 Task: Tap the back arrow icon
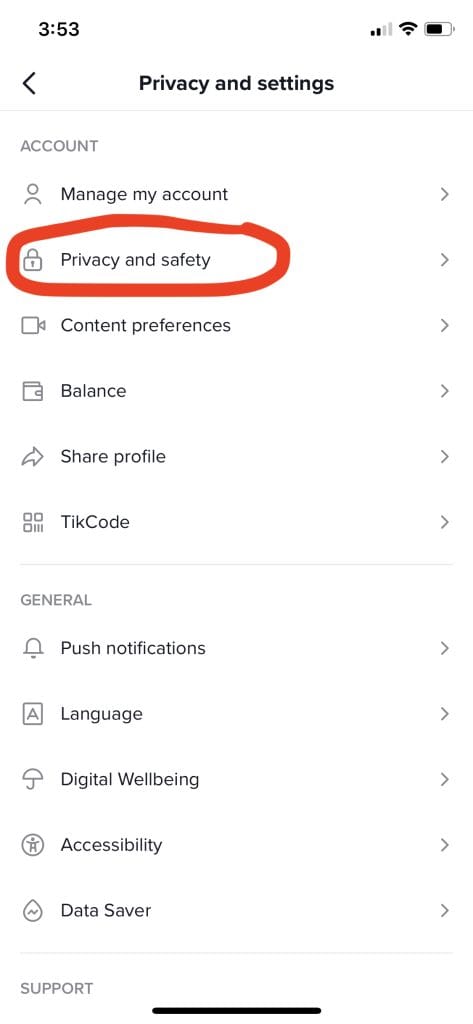pos(29,84)
